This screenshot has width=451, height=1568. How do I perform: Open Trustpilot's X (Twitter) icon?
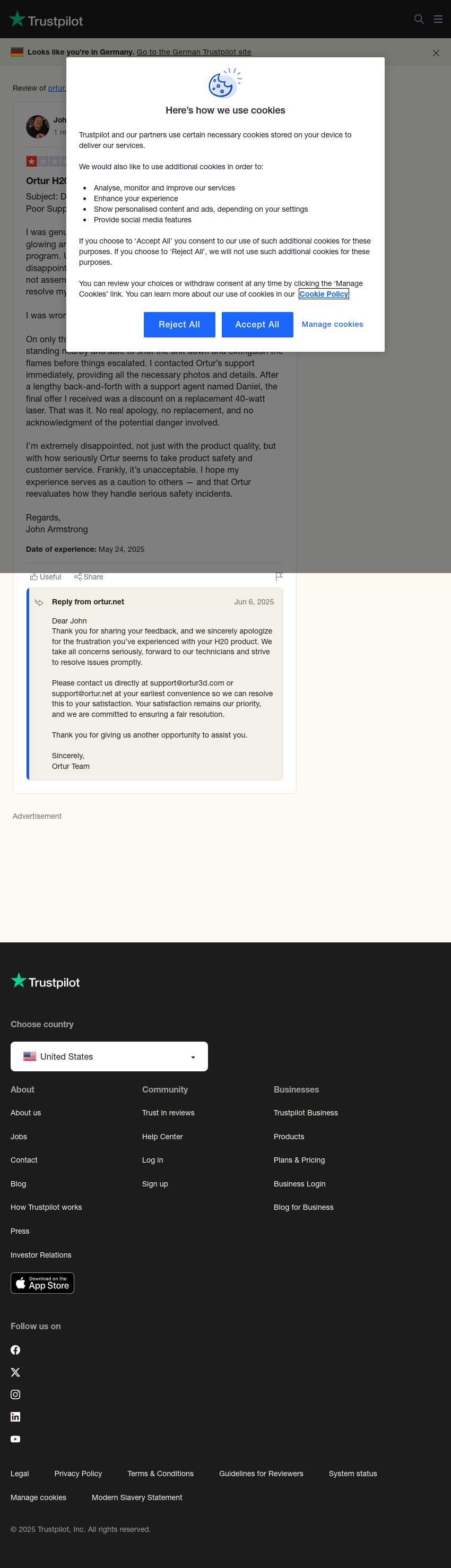pos(15,1373)
